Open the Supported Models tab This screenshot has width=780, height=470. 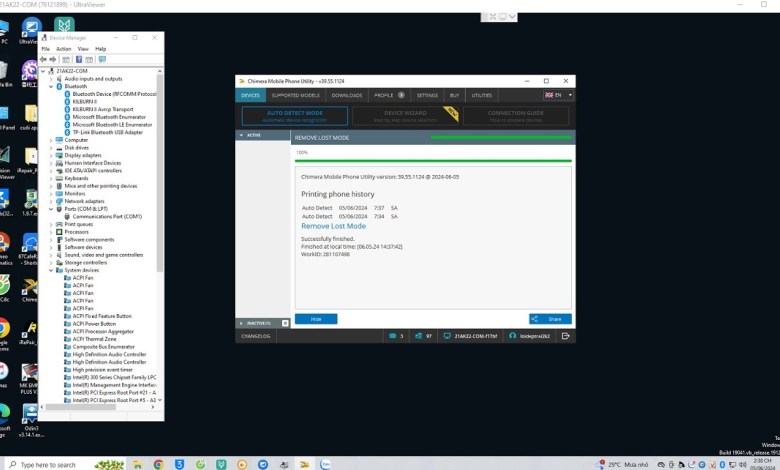296,95
